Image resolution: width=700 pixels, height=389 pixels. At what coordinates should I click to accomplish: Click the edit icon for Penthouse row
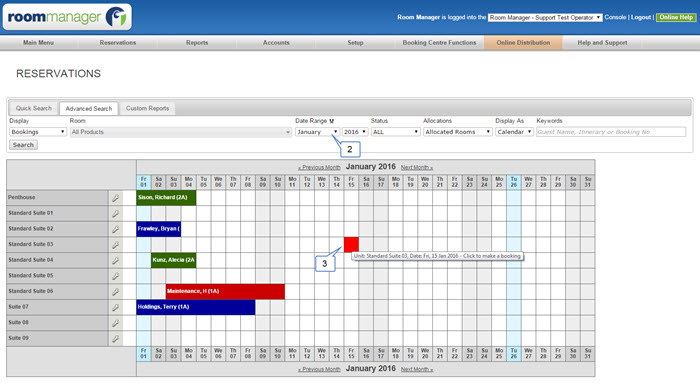coord(115,198)
